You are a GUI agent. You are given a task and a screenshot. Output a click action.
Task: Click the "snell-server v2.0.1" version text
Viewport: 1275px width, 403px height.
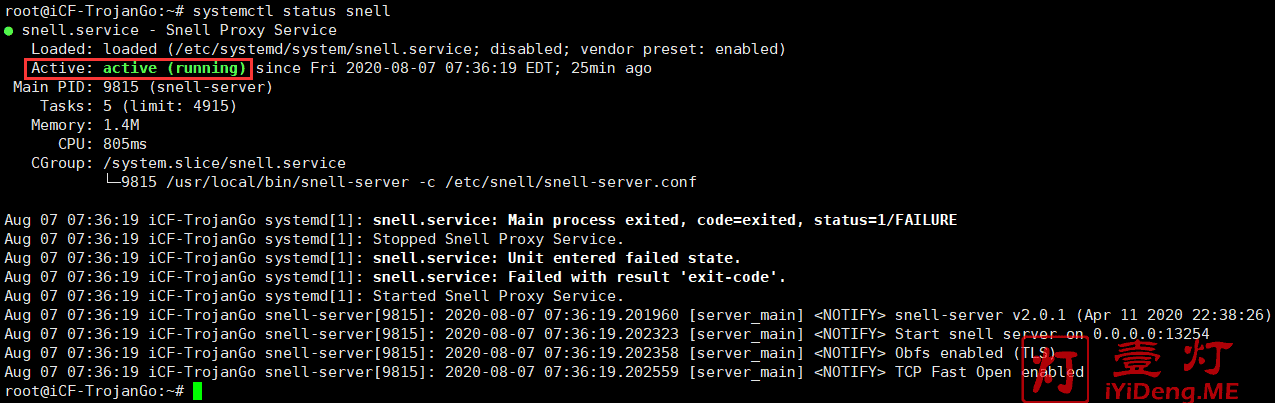click(965, 315)
